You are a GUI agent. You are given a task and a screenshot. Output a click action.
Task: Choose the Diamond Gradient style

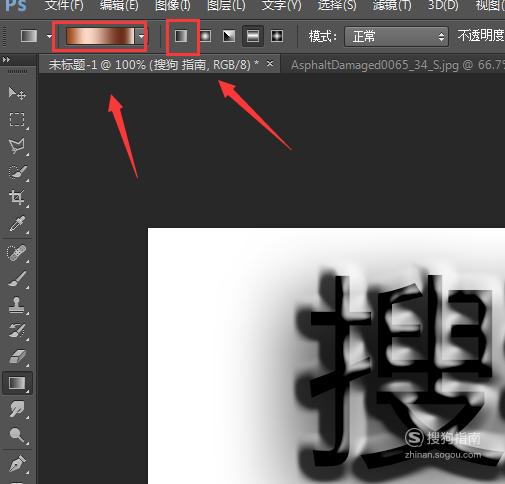click(x=277, y=36)
